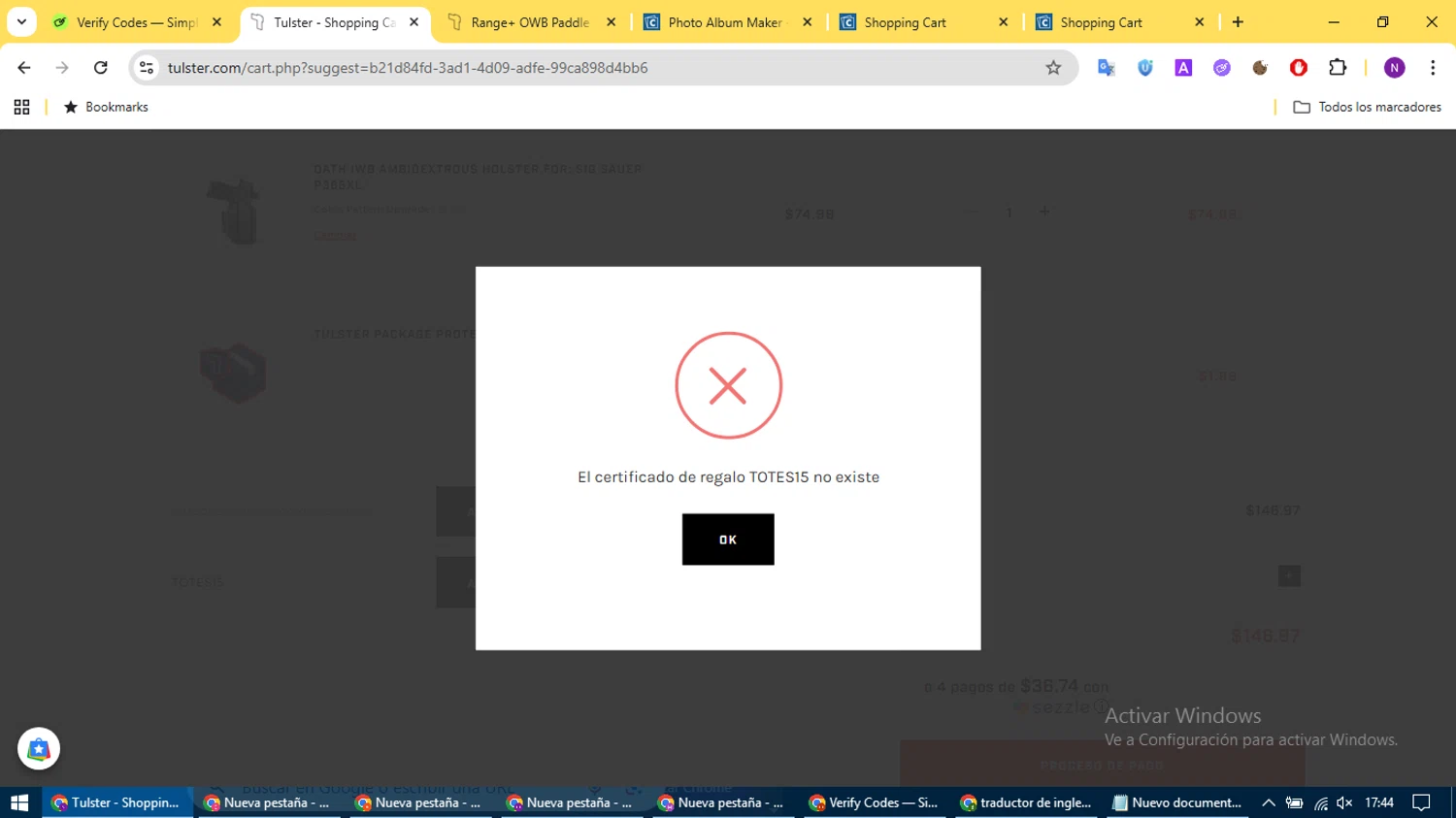Open the Verify Codes browser tab
This screenshot has width=1456, height=818.
coord(137,22)
